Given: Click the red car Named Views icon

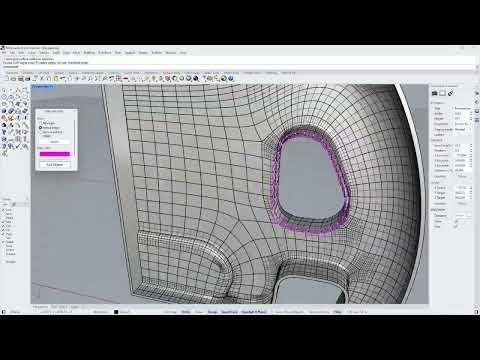Looking at the screenshot, I should (x=125, y=78).
